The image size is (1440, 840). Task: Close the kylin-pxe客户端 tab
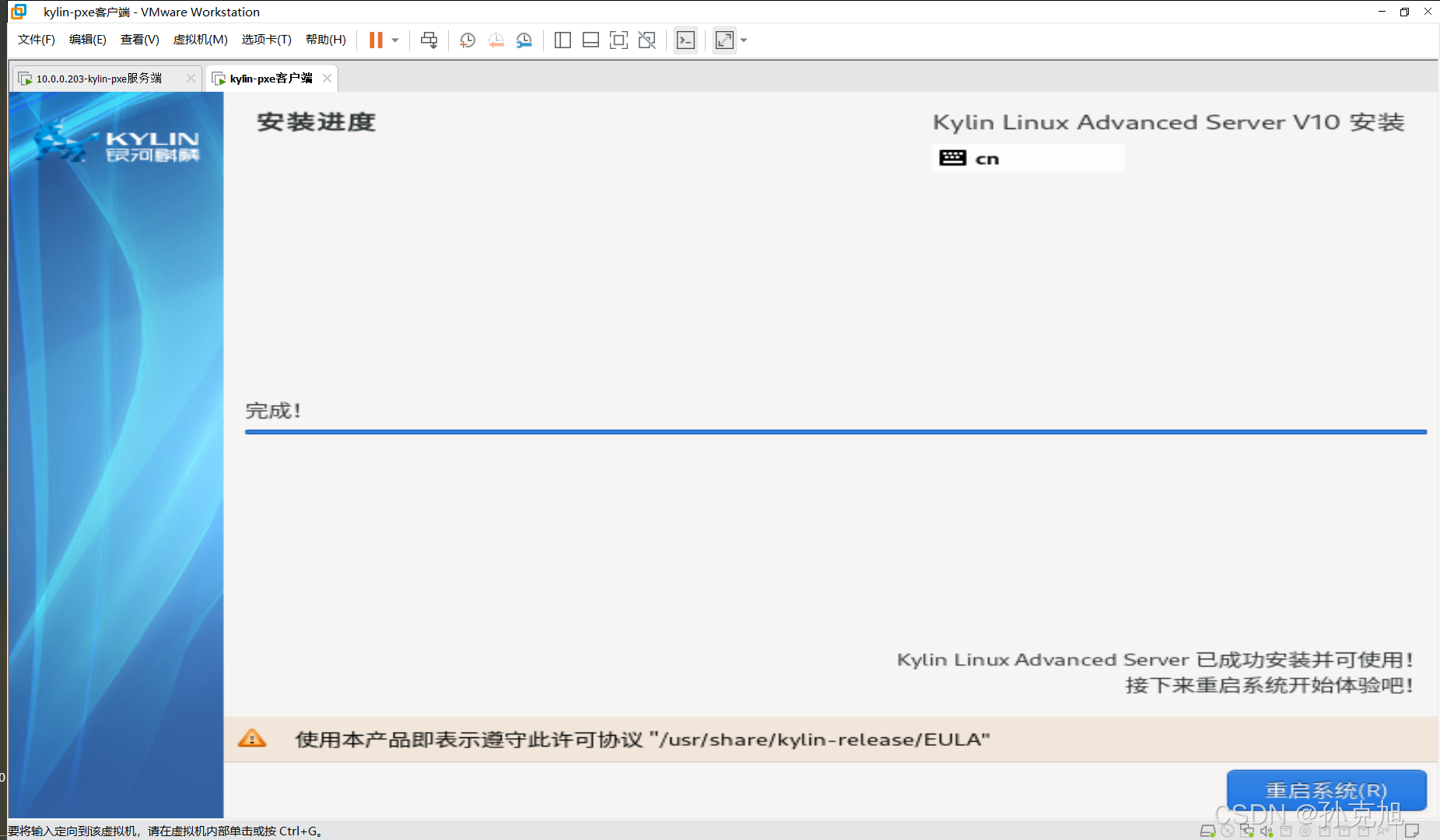[327, 79]
